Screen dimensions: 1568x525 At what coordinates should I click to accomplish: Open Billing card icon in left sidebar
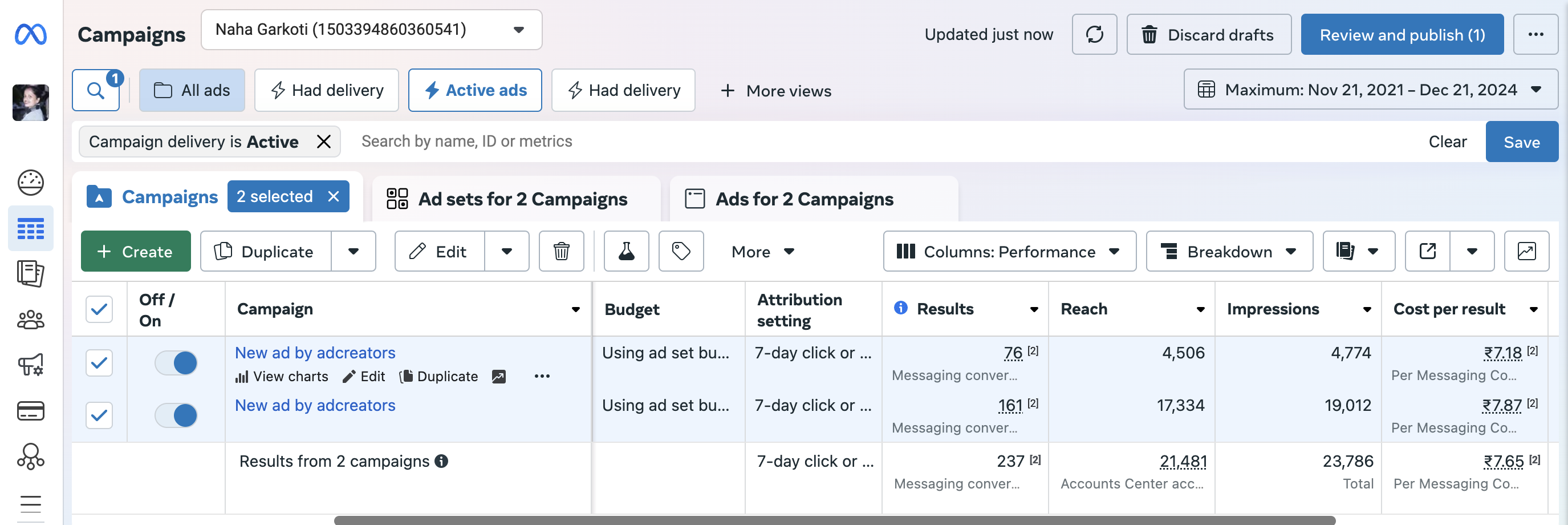[30, 411]
